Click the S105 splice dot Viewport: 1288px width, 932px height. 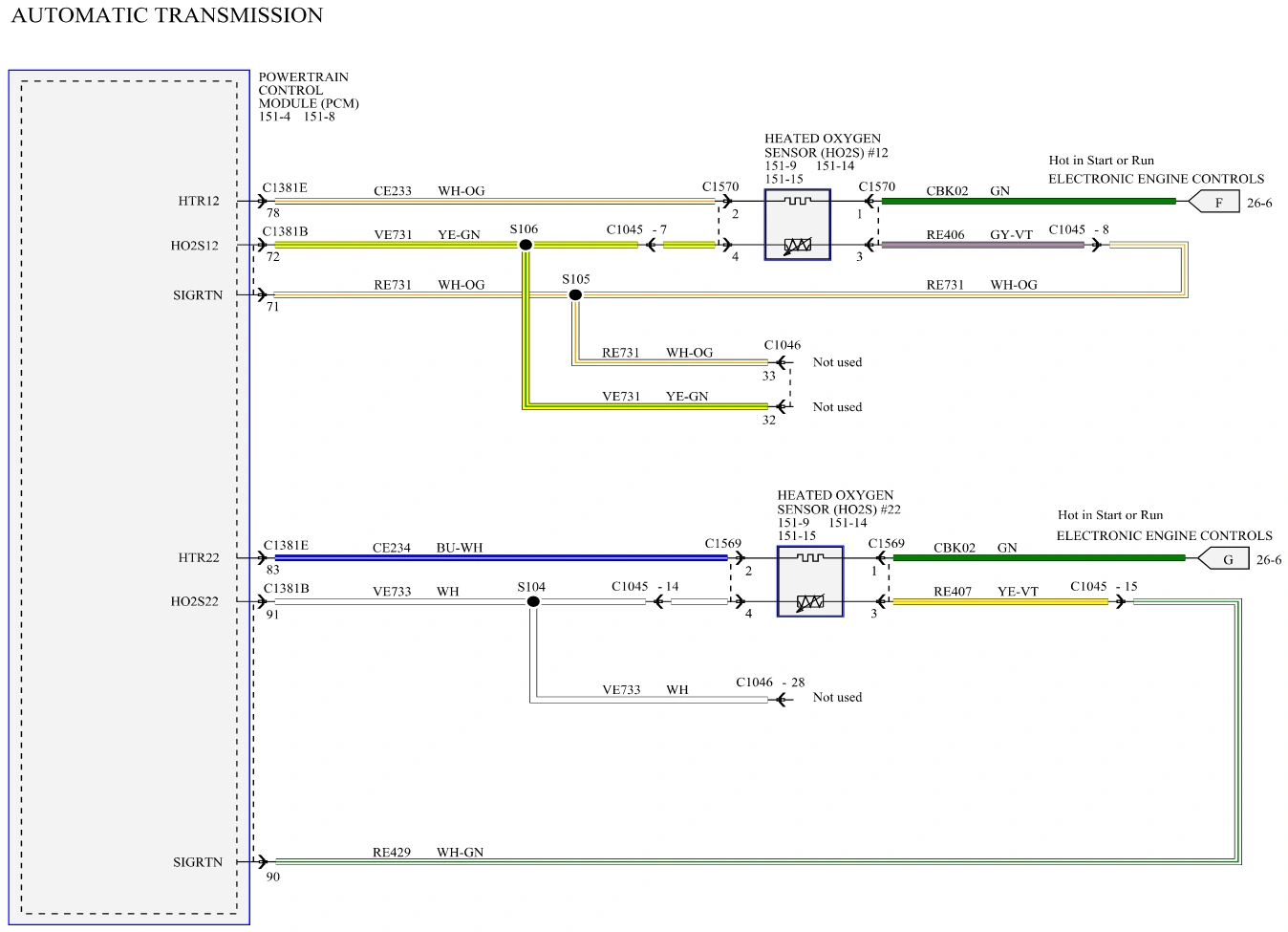click(575, 294)
